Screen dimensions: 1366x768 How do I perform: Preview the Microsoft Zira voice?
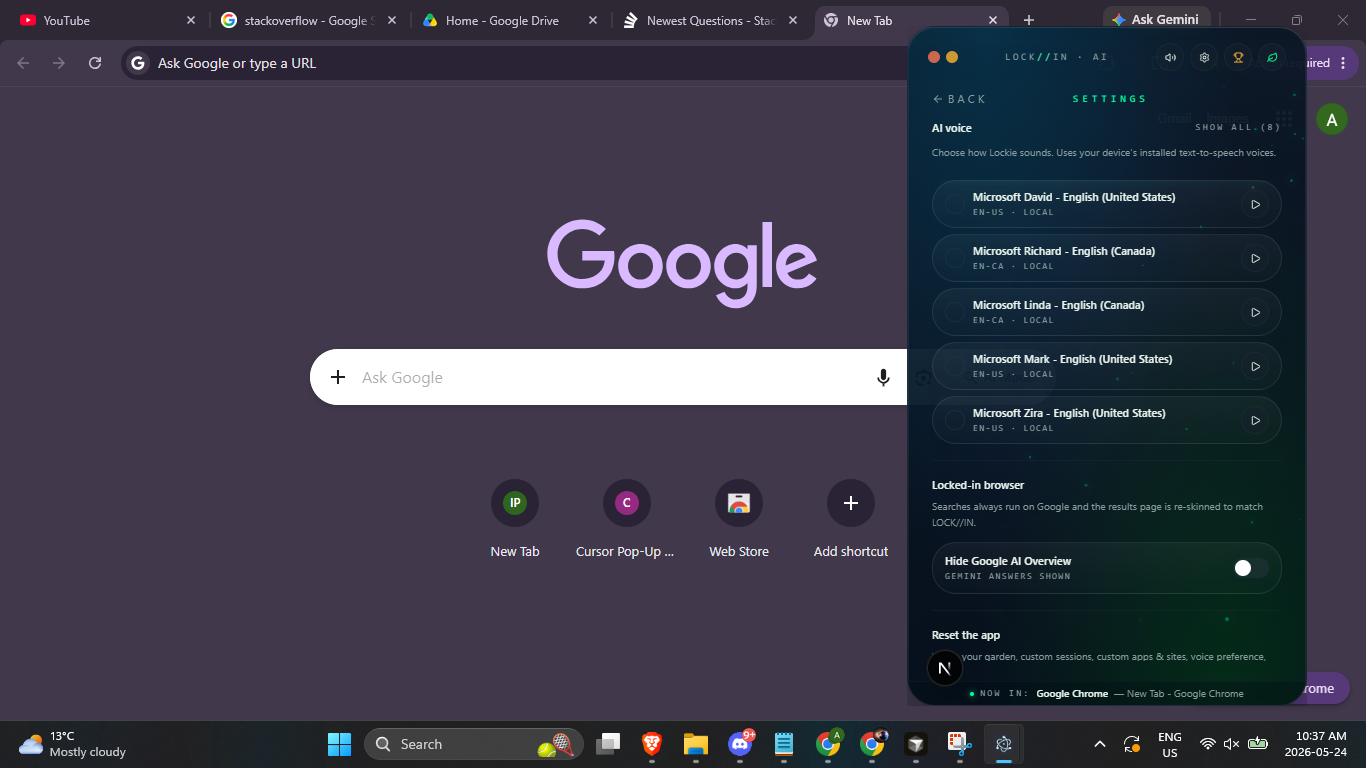(x=1255, y=420)
